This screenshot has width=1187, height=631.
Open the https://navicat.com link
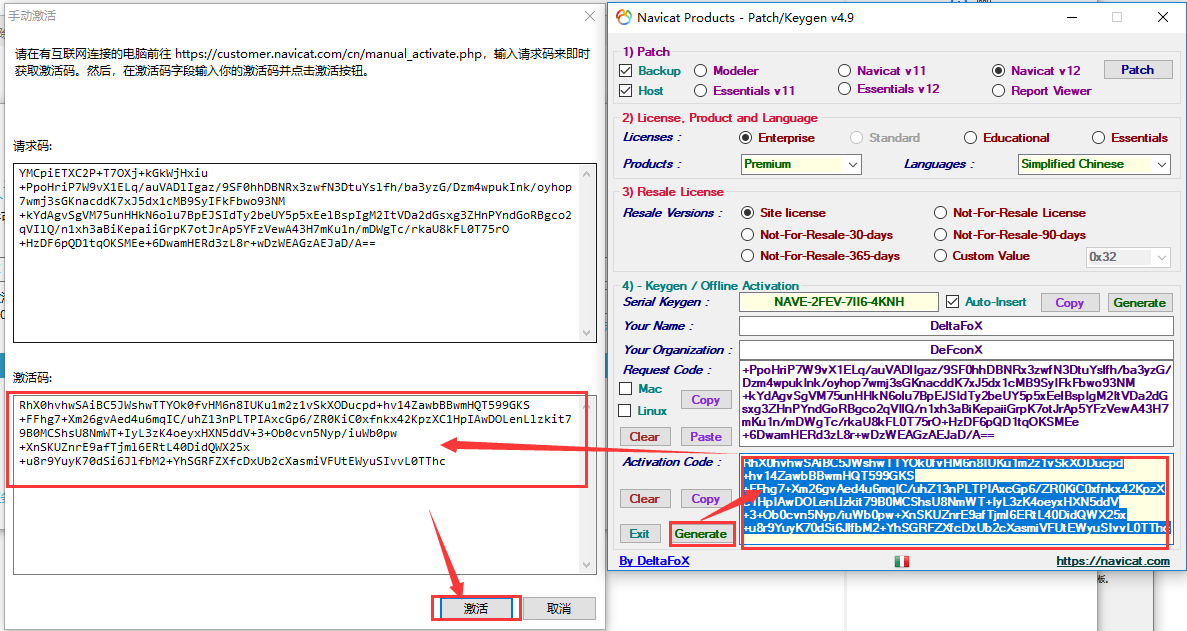[1113, 561]
